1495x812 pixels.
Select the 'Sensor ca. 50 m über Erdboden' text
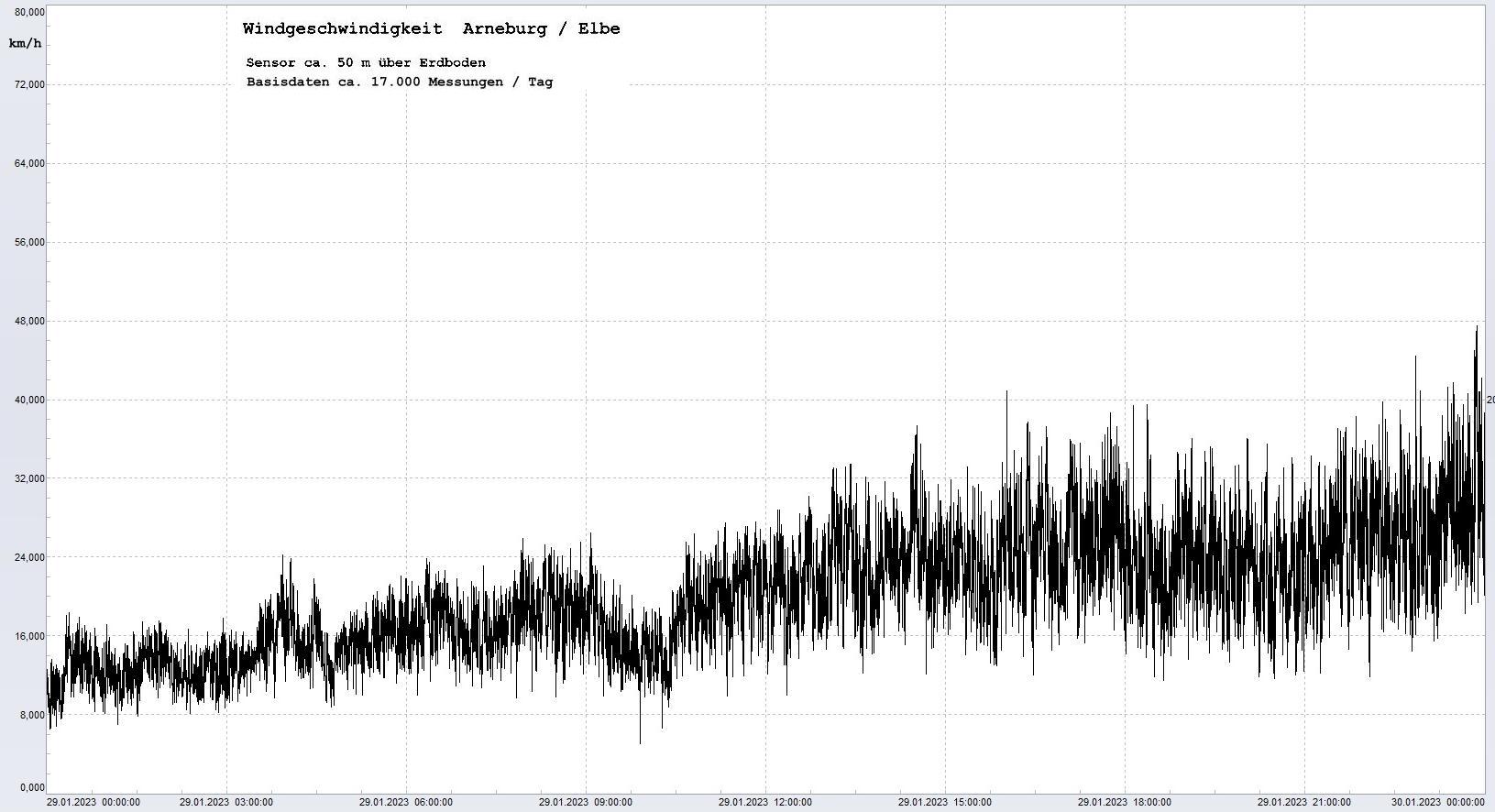[x=366, y=62]
